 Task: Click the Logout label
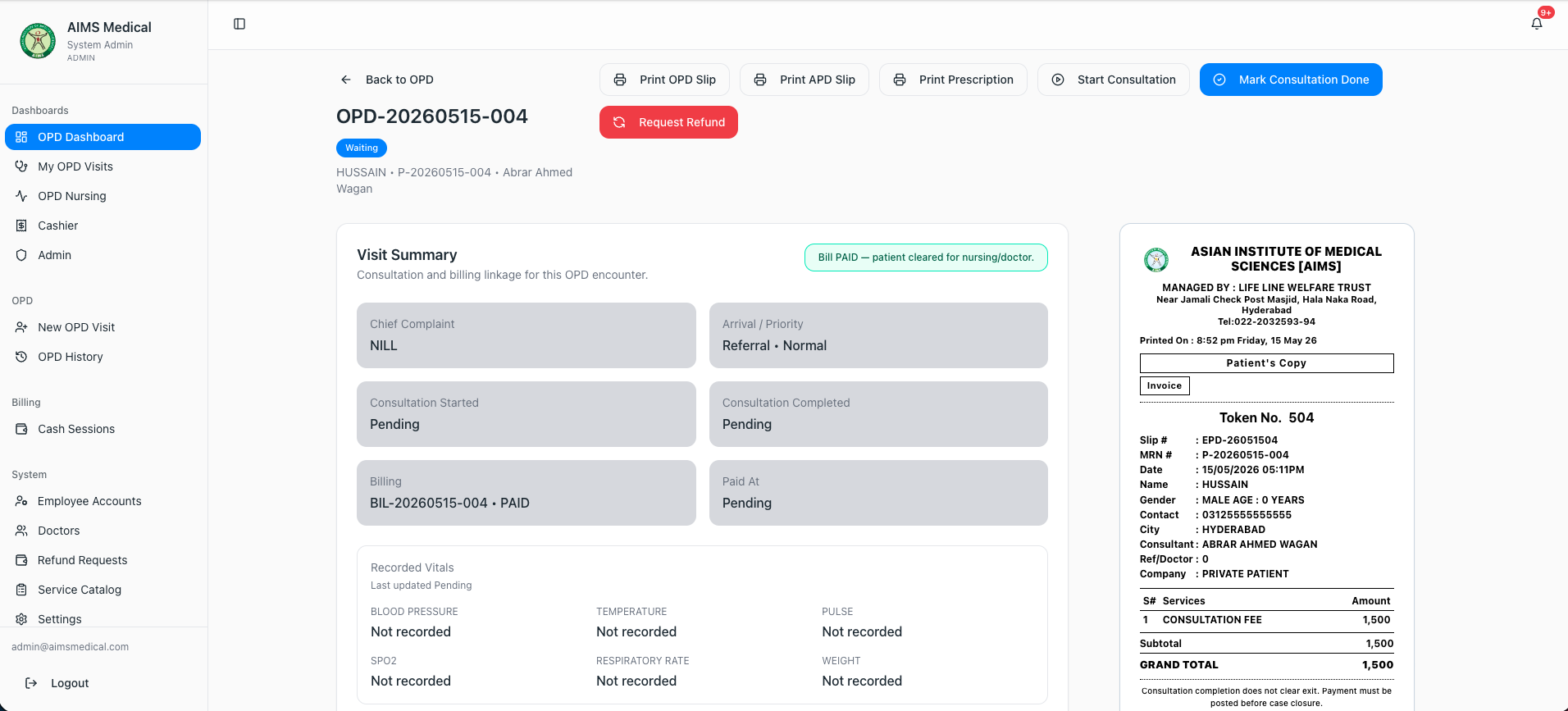click(x=70, y=683)
